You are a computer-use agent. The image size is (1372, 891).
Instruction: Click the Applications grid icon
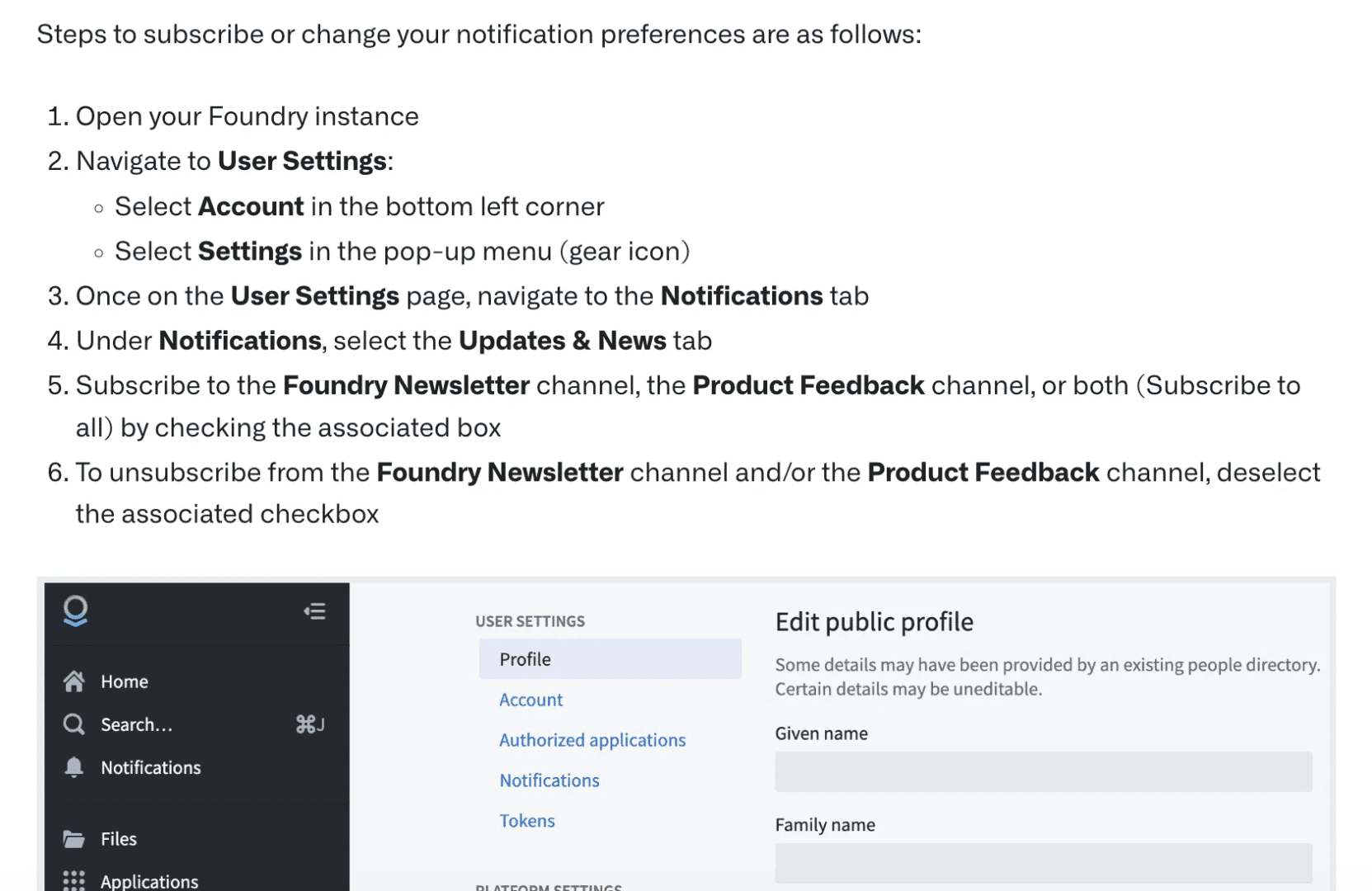click(73, 880)
